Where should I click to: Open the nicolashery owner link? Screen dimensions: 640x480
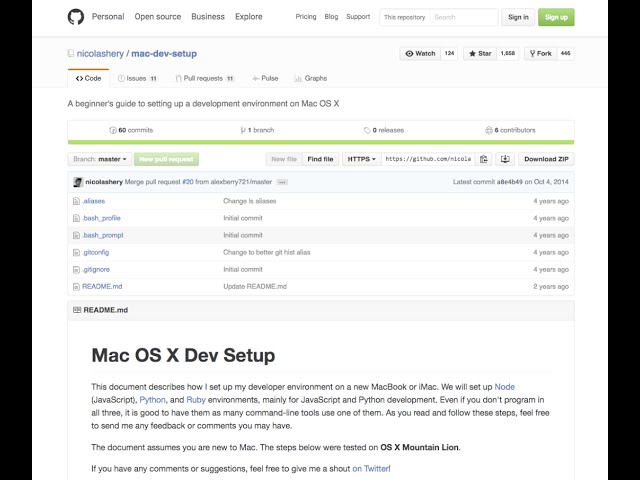coord(100,53)
